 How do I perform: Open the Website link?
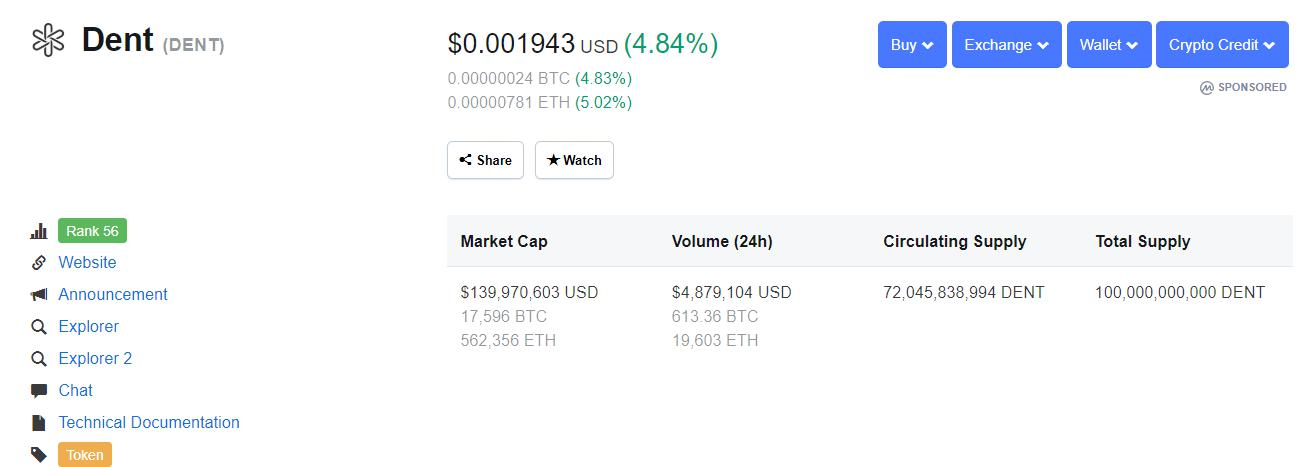(87, 263)
